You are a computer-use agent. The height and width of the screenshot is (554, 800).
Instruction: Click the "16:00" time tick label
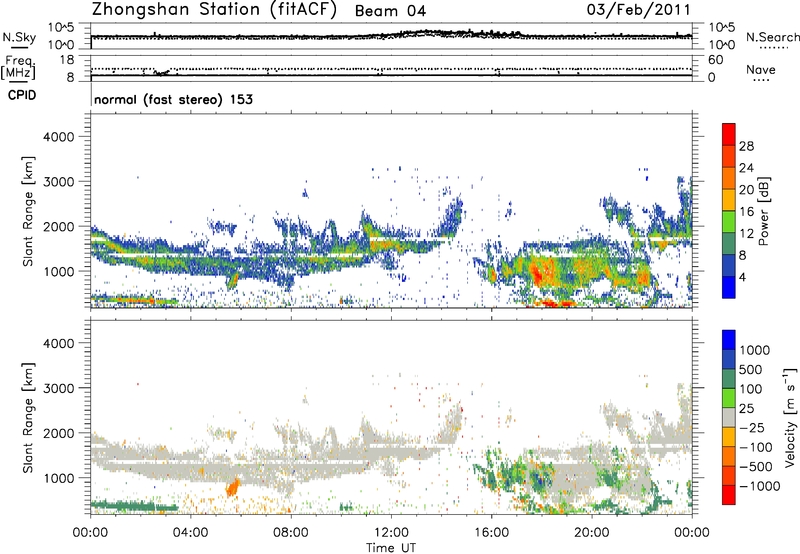(x=491, y=533)
